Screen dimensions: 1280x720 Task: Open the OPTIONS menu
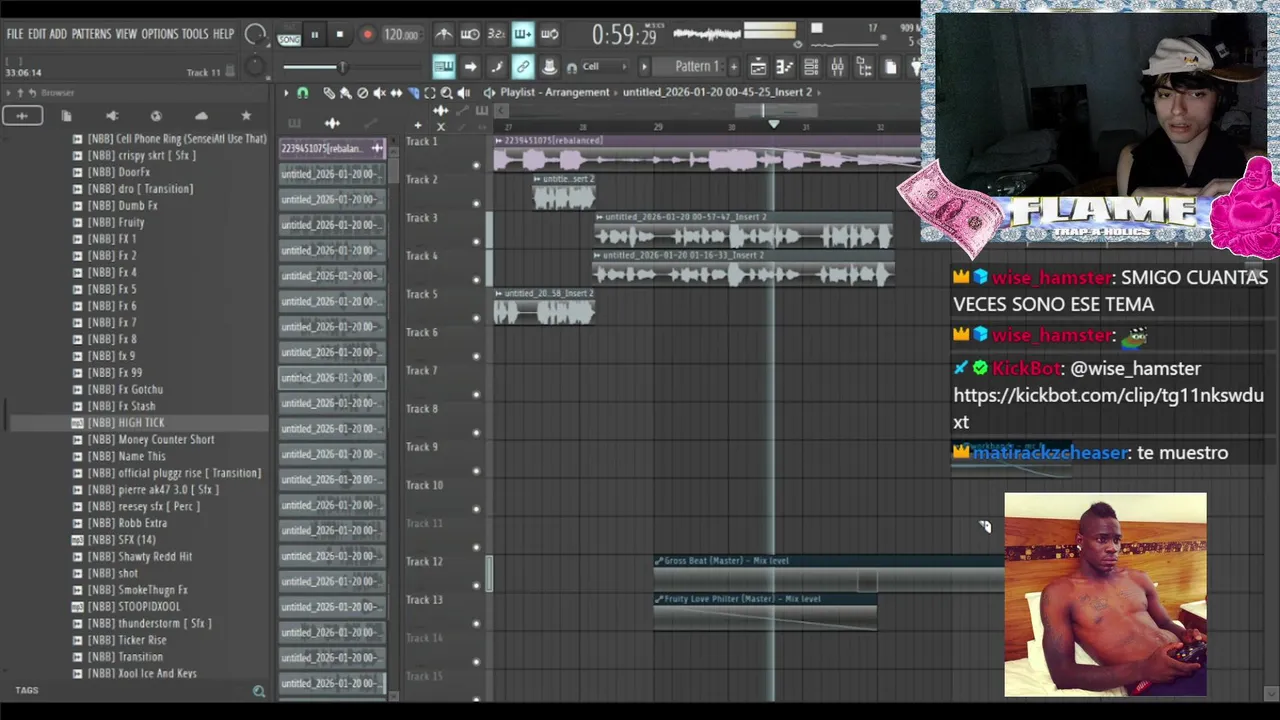pos(159,34)
